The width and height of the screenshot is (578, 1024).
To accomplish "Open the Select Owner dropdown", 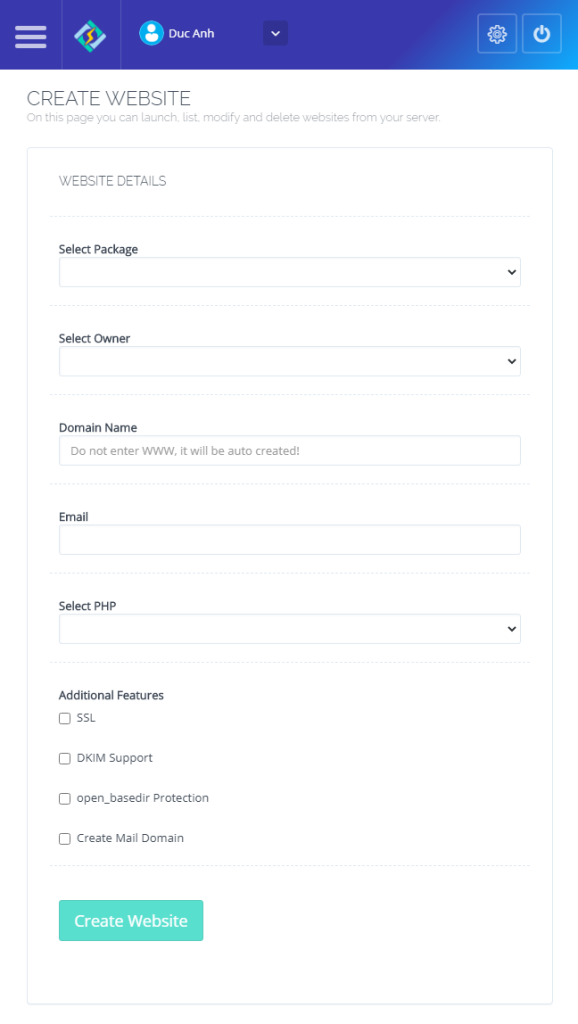I will [x=289, y=361].
